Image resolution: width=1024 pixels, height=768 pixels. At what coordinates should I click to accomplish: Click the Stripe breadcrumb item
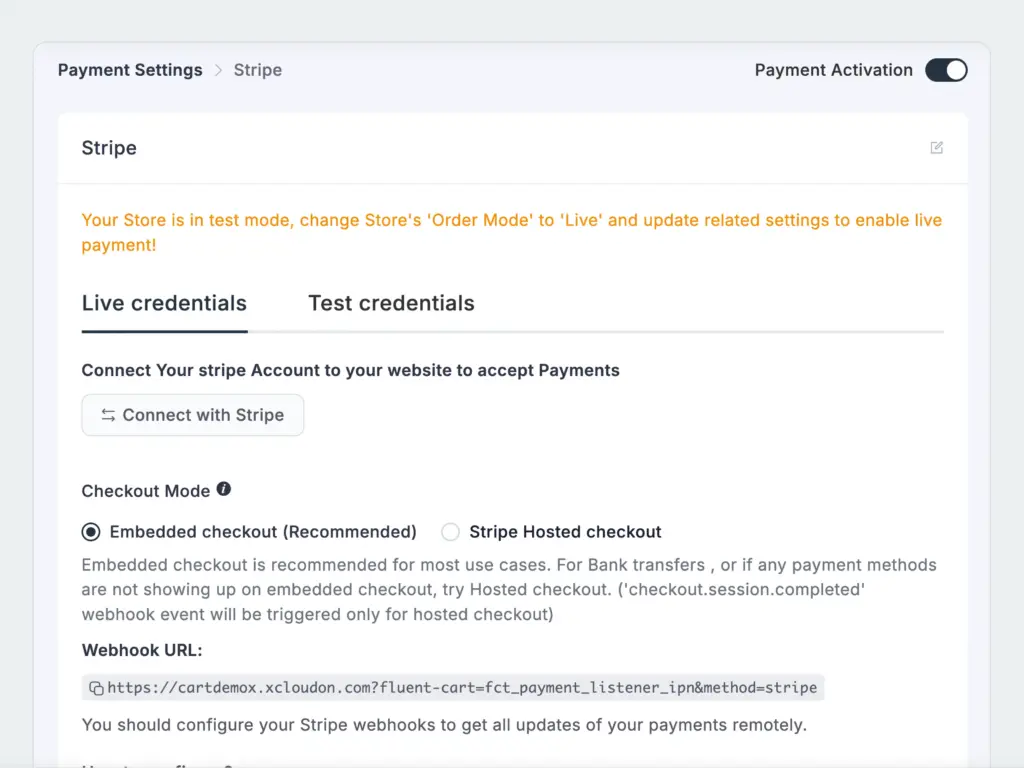pos(258,70)
